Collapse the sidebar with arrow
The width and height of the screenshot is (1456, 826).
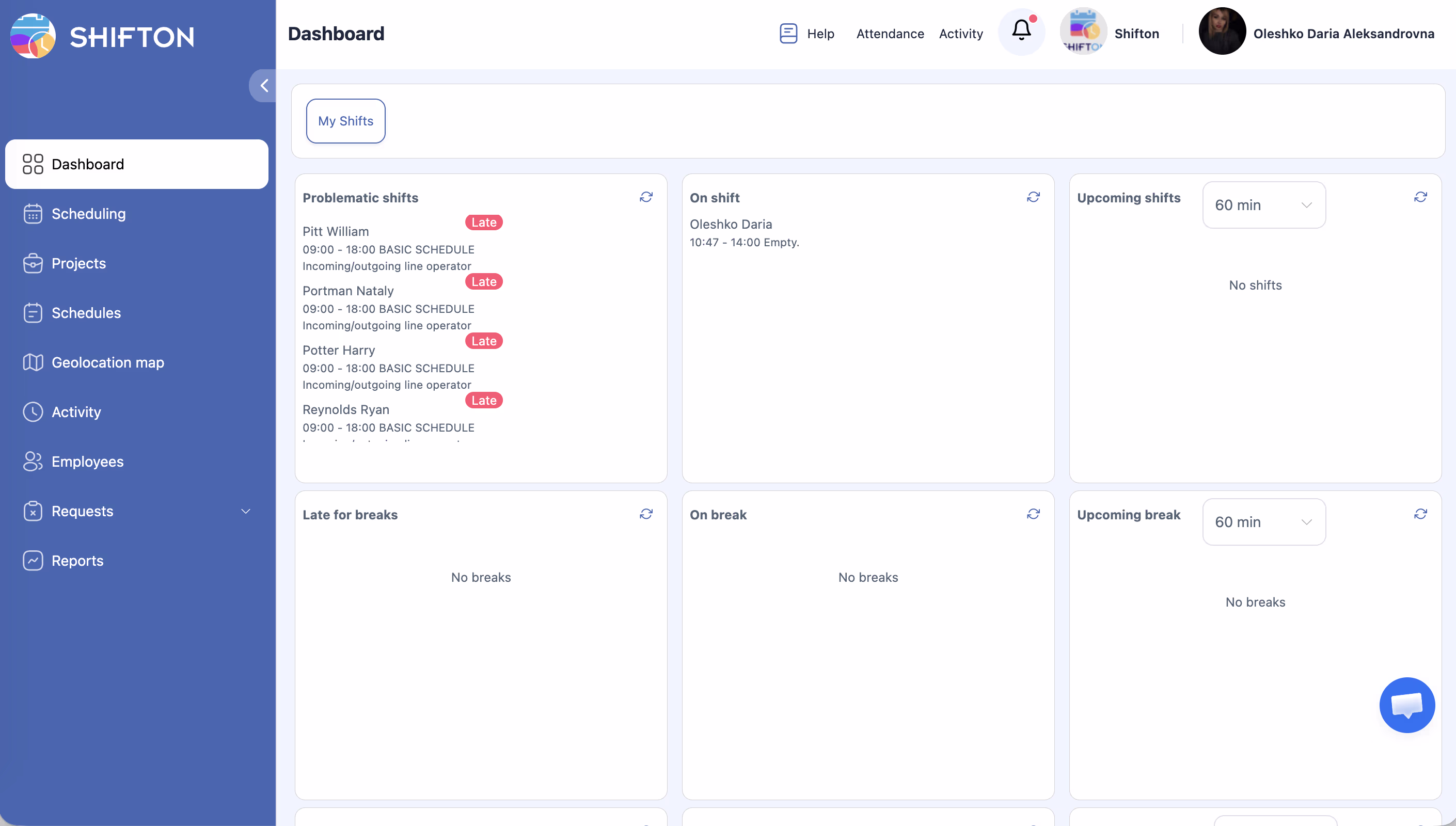[263, 86]
